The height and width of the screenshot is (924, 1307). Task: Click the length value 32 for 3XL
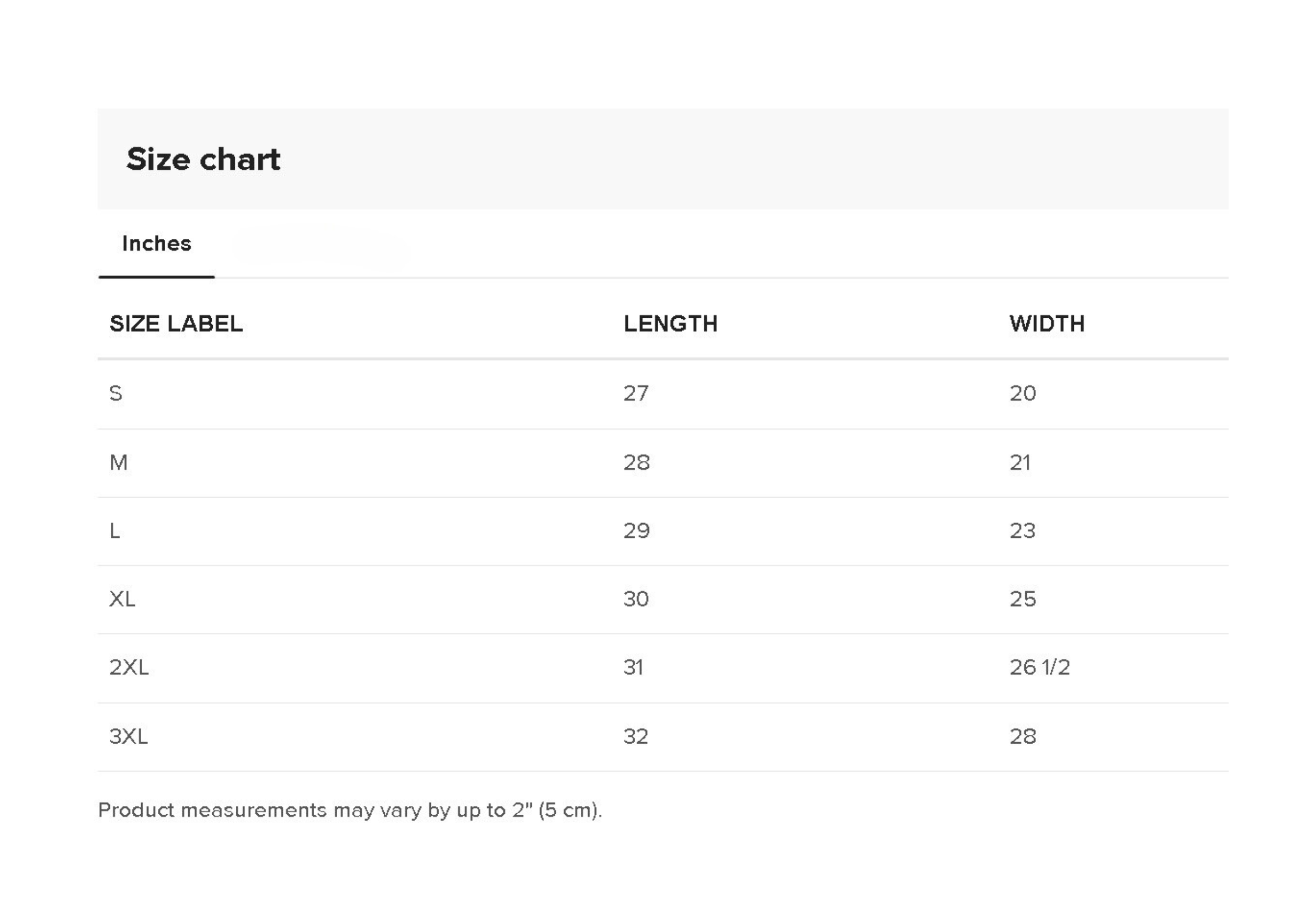636,737
